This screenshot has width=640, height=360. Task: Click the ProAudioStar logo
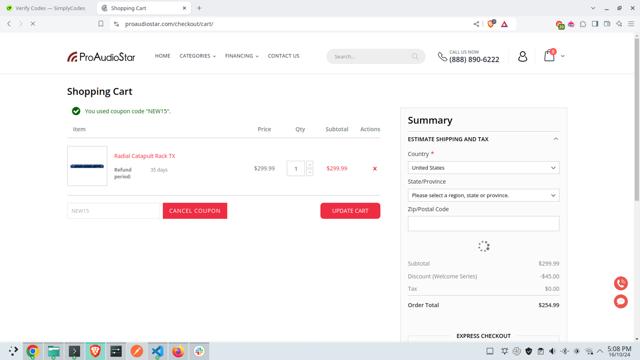pyautogui.click(x=101, y=57)
